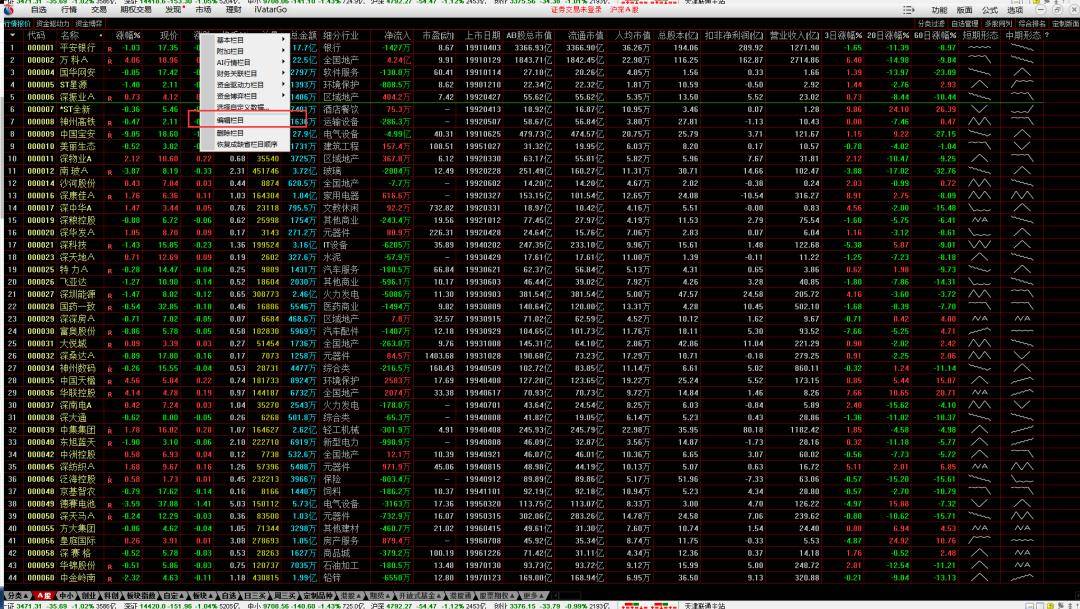The height and width of the screenshot is (609, 1080).
Task: Switch to the 行情报价 tab
Action: point(17,23)
